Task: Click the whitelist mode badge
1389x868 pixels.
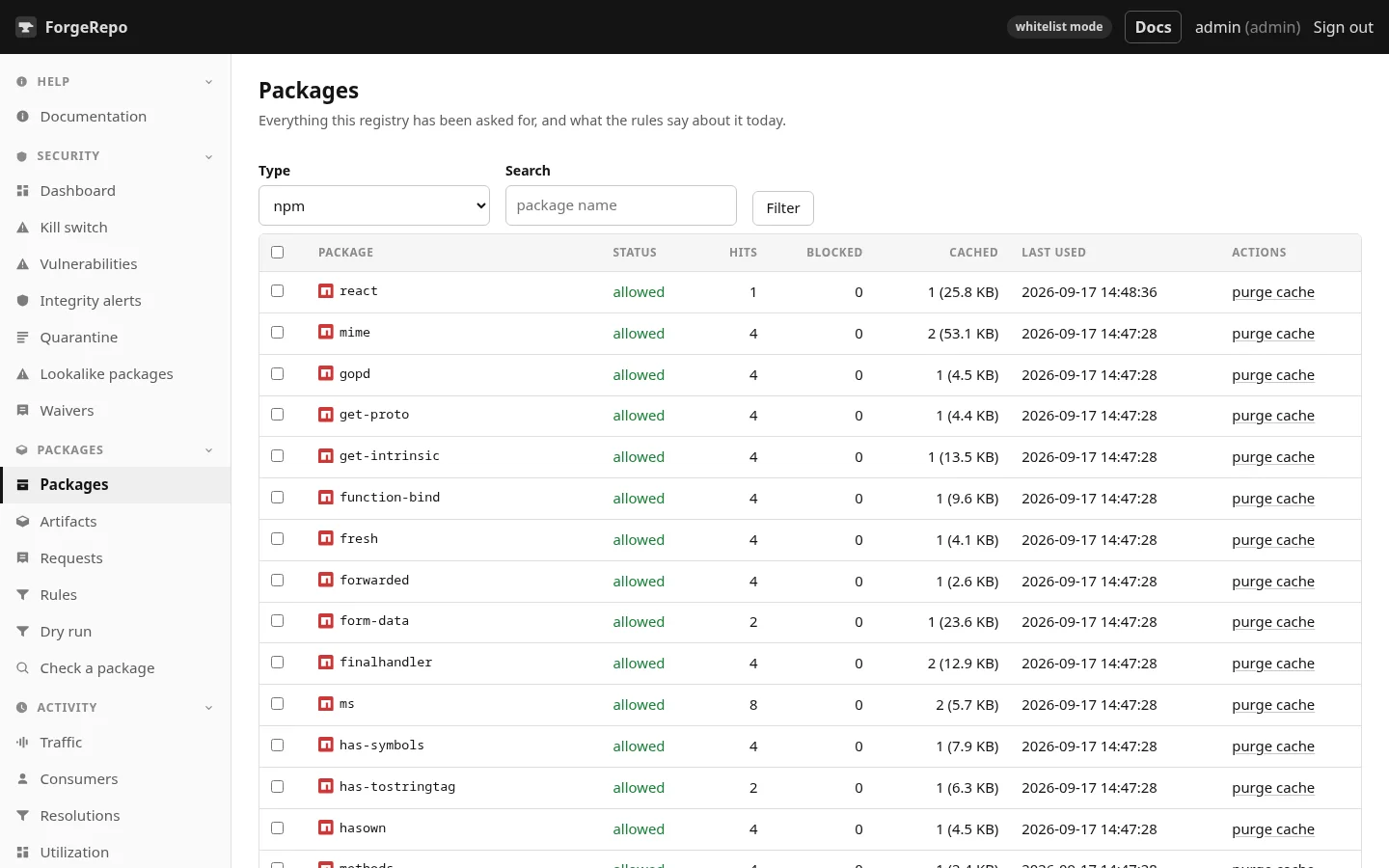Action: click(1059, 27)
